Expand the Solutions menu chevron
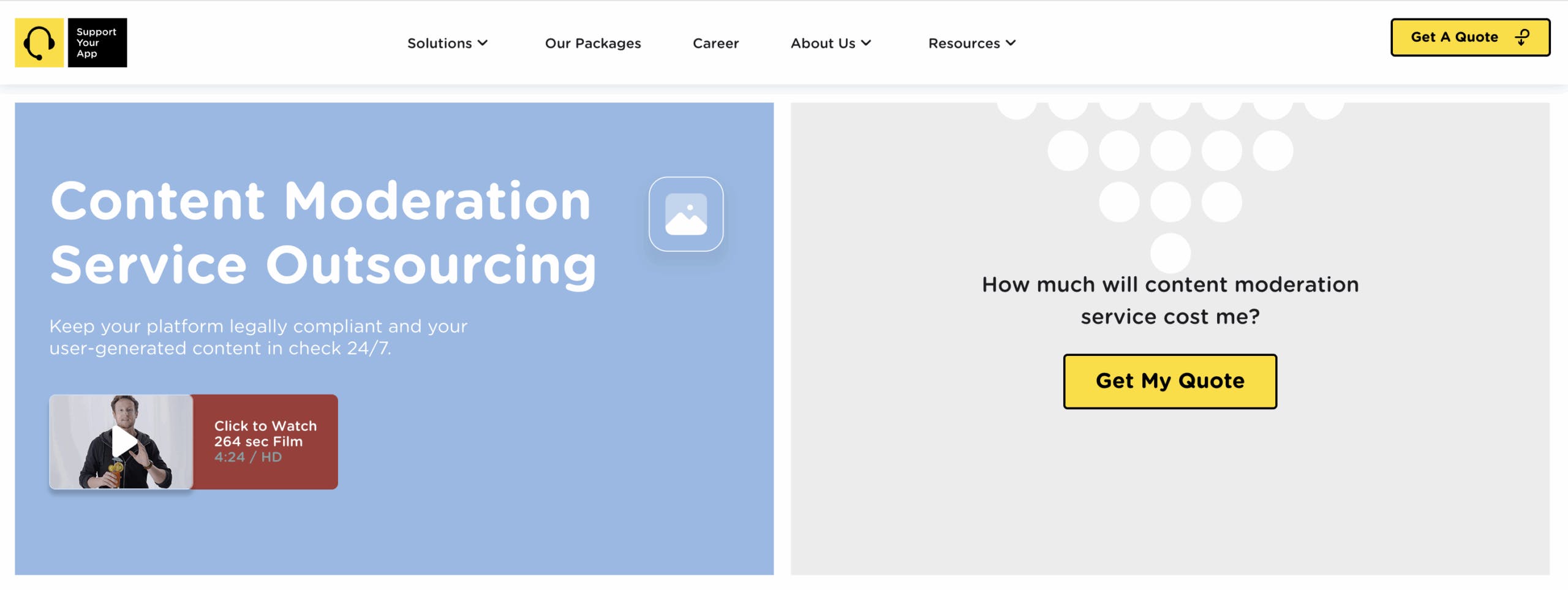 [x=483, y=43]
